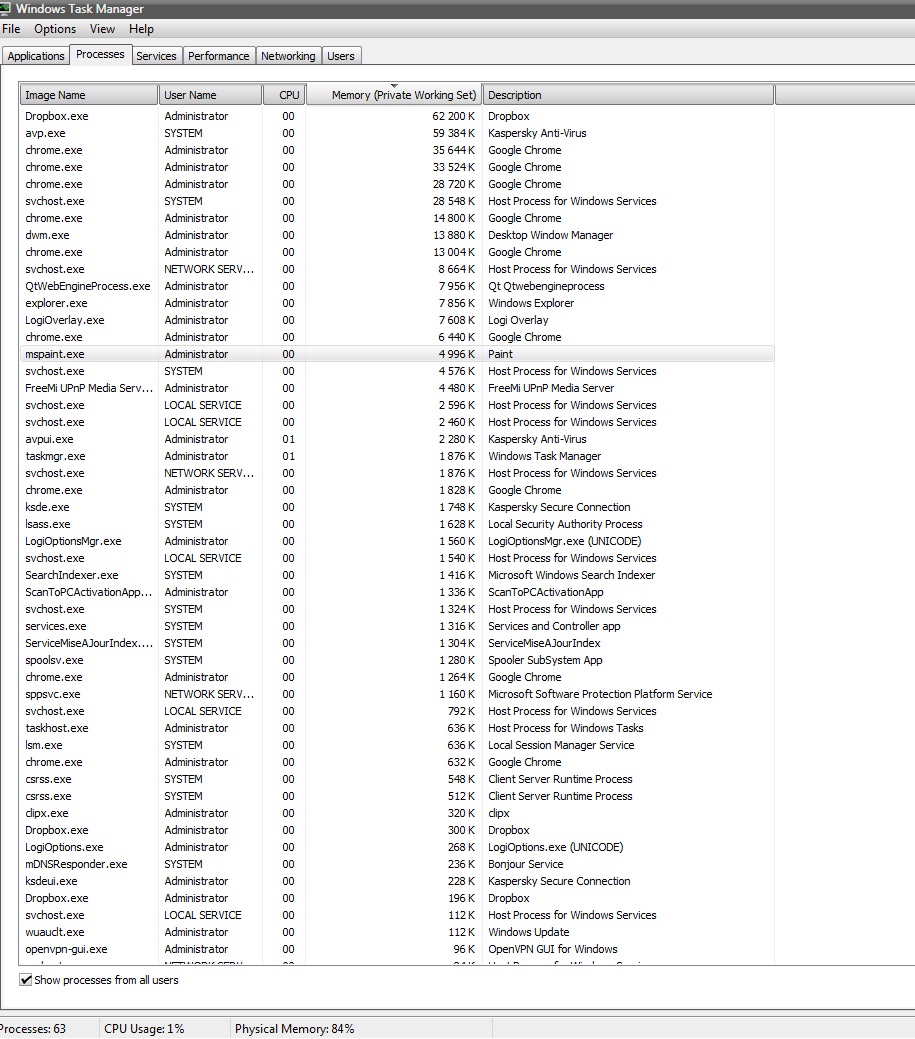Click the Physical Memory: 84% status
Screen dimensions: 915x1039
pos(295,1029)
